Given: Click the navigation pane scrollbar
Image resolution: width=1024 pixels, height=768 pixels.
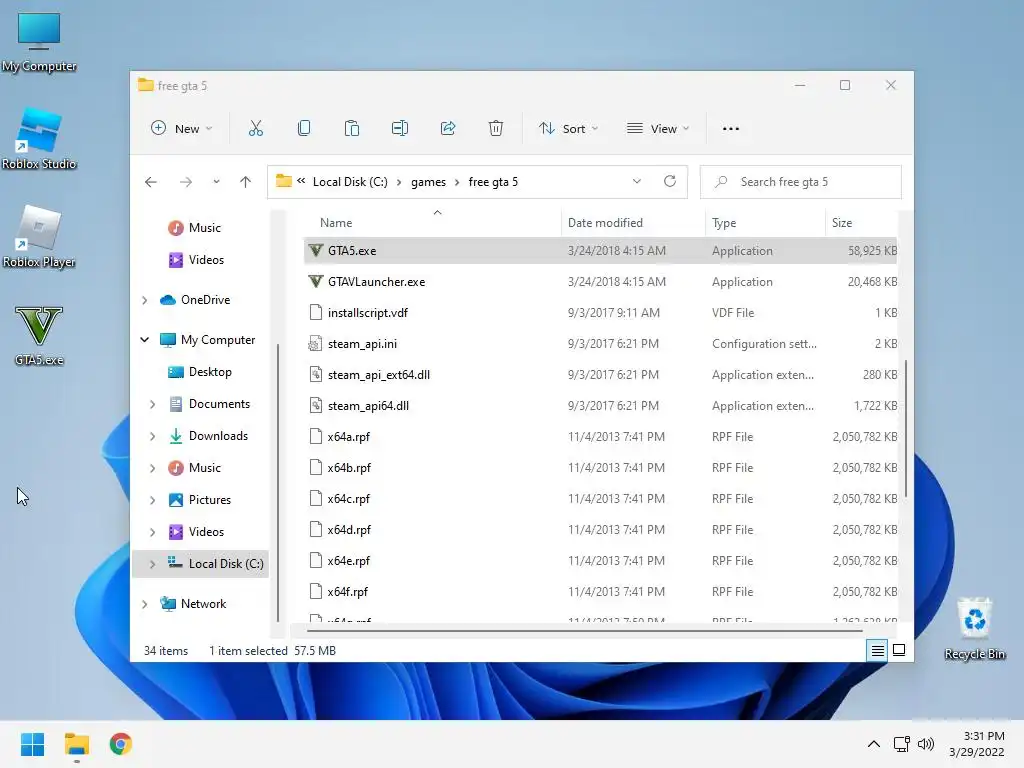Looking at the screenshot, I should tap(278, 482).
